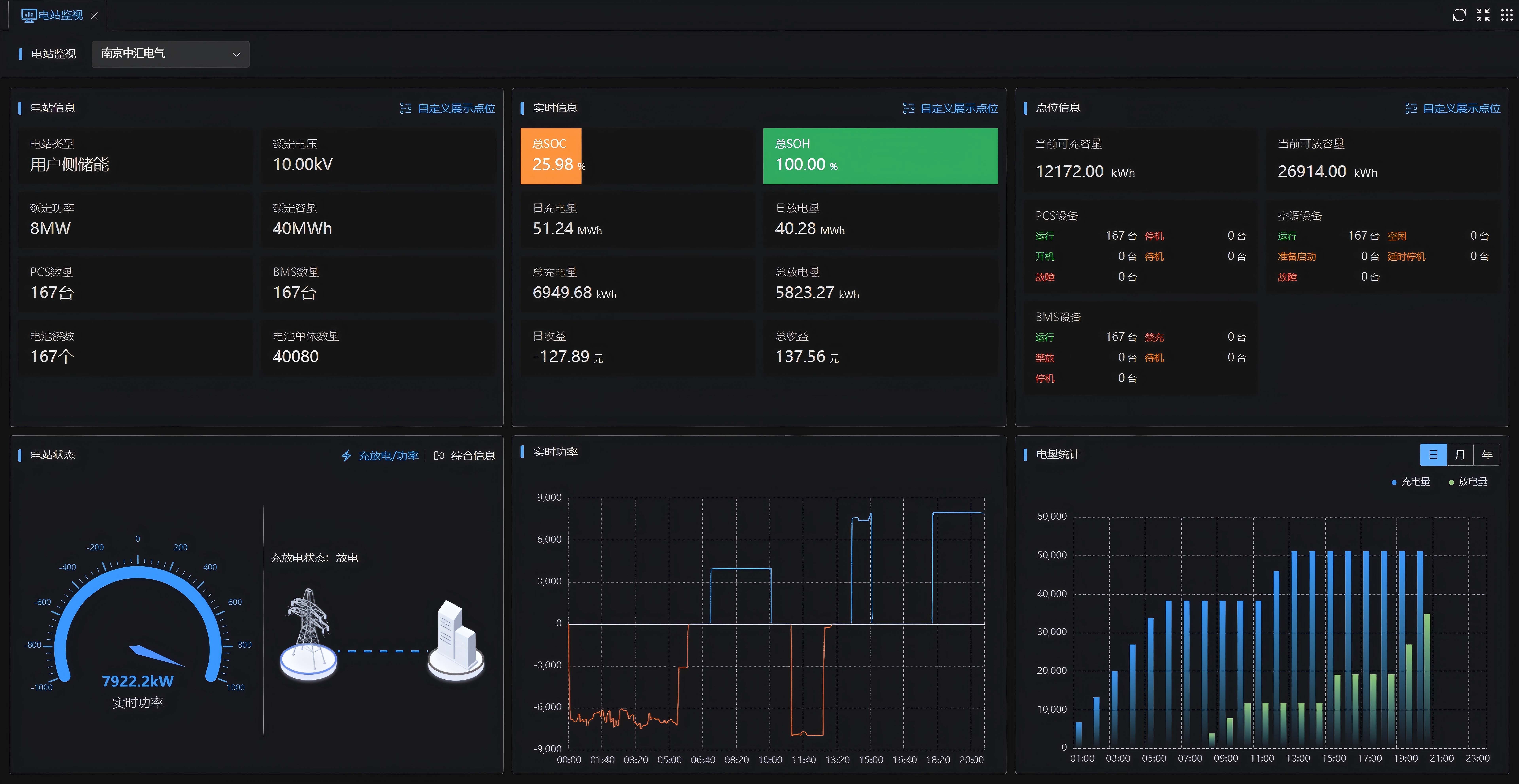Image resolution: width=1519 pixels, height=784 pixels.
Task: Click the settings icon beside 电站信息 自定义展示点位
Action: pyautogui.click(x=406, y=108)
